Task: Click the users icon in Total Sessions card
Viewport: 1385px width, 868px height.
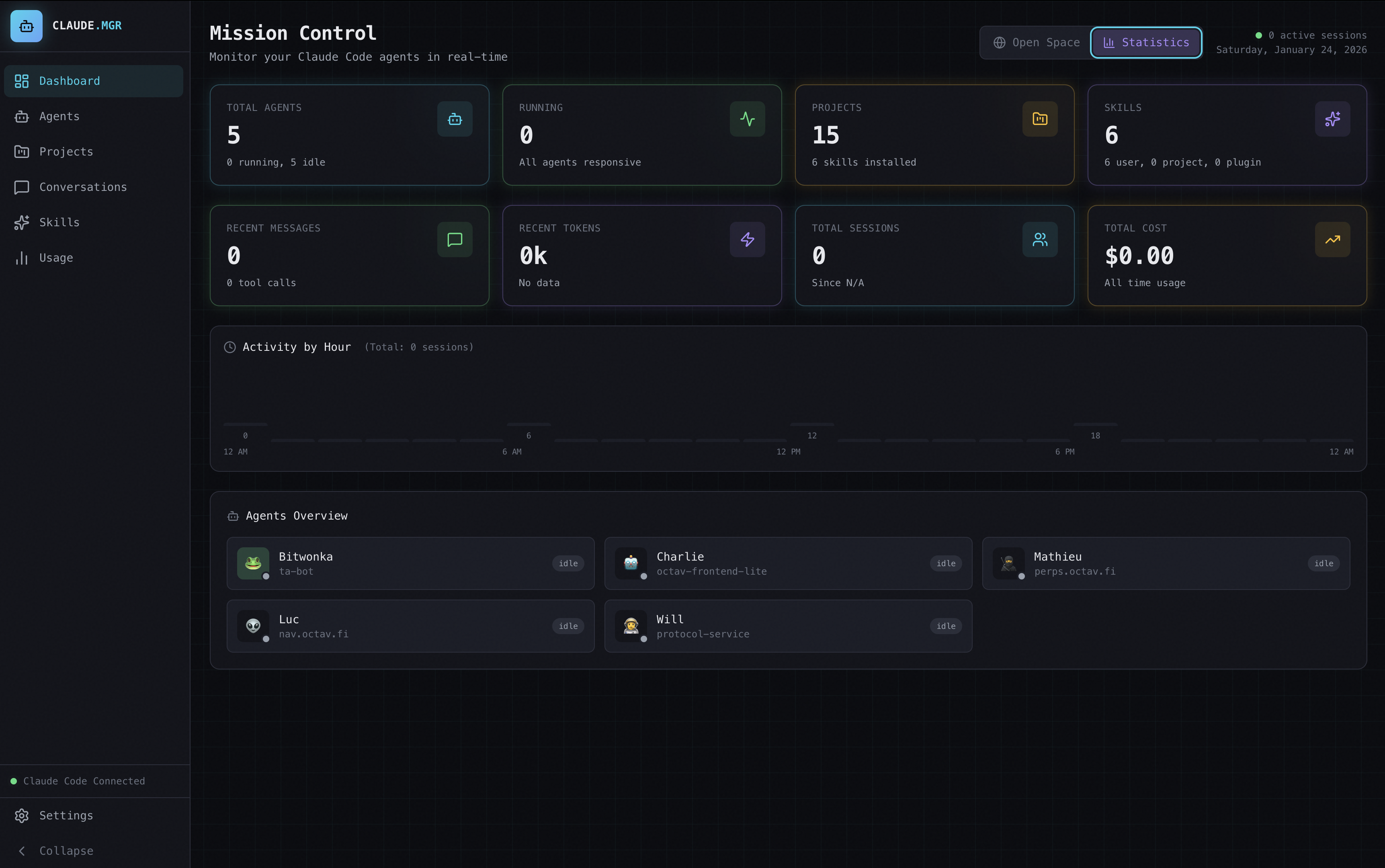Action: click(x=1039, y=240)
